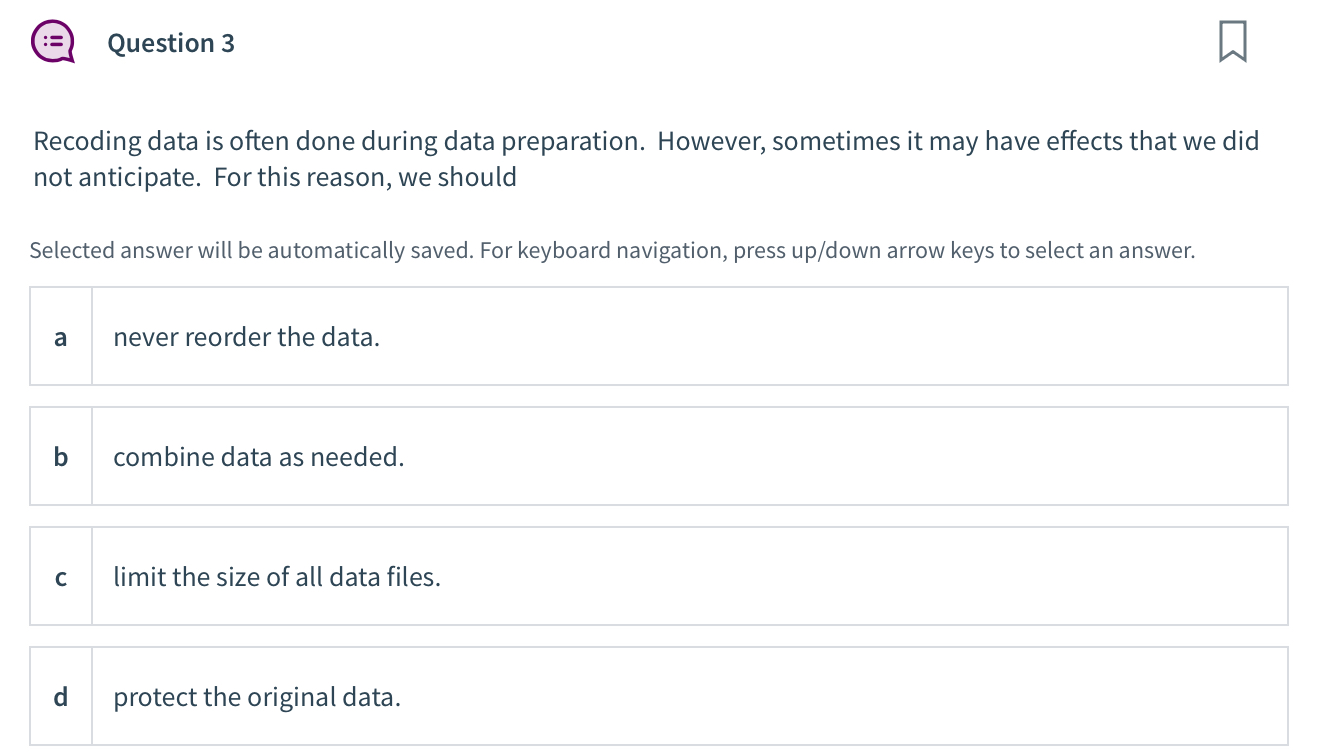The width and height of the screenshot is (1329, 754).
Task: Click the Question 3 heading
Action: point(171,43)
